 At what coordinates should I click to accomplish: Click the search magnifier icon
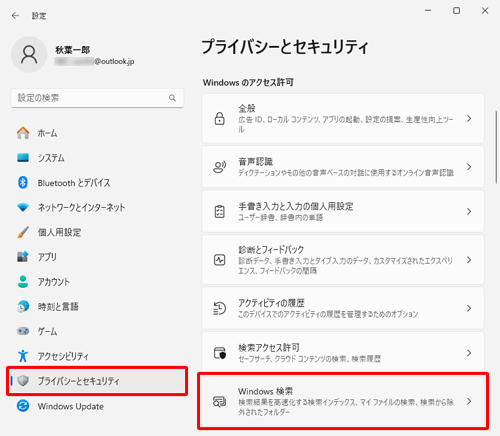click(x=172, y=98)
